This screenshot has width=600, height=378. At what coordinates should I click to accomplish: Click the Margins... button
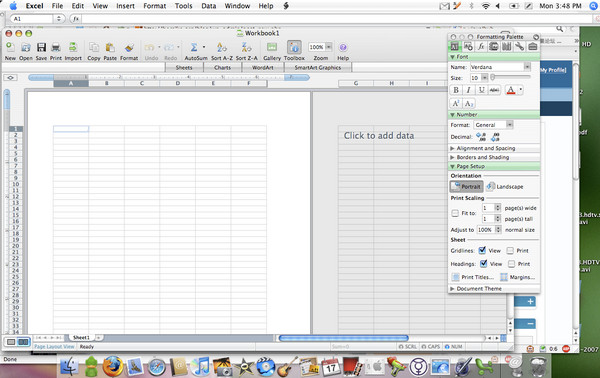pos(518,277)
